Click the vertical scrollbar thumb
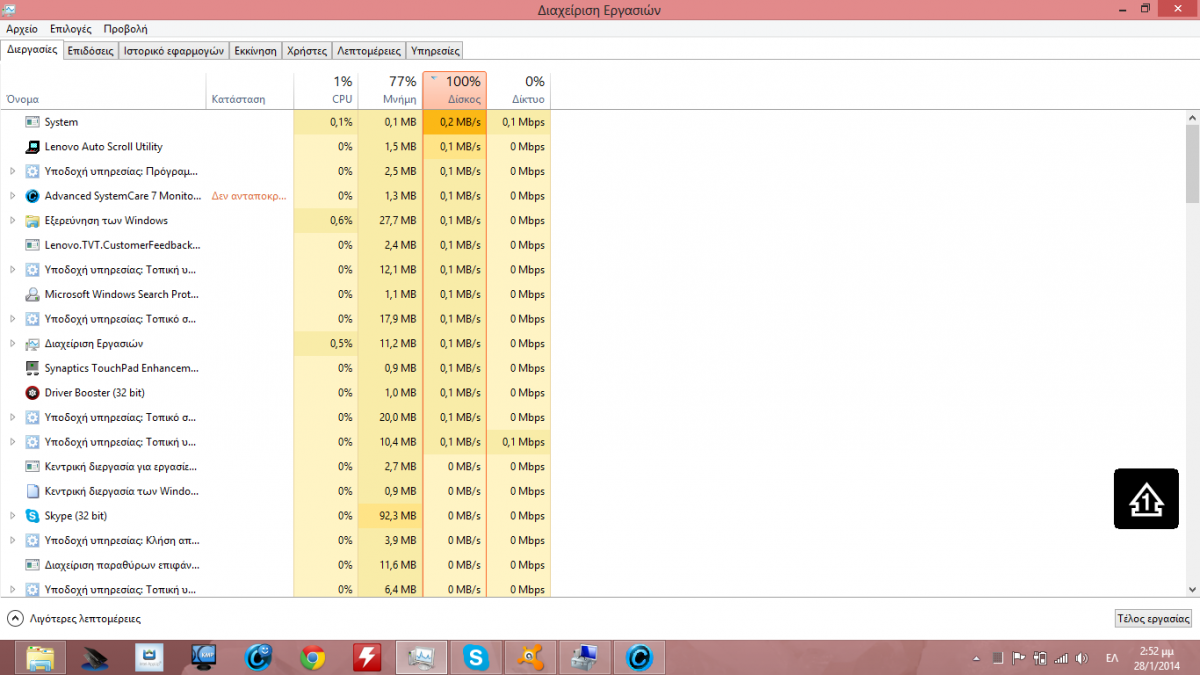The height and width of the screenshot is (675, 1200). tap(1192, 162)
